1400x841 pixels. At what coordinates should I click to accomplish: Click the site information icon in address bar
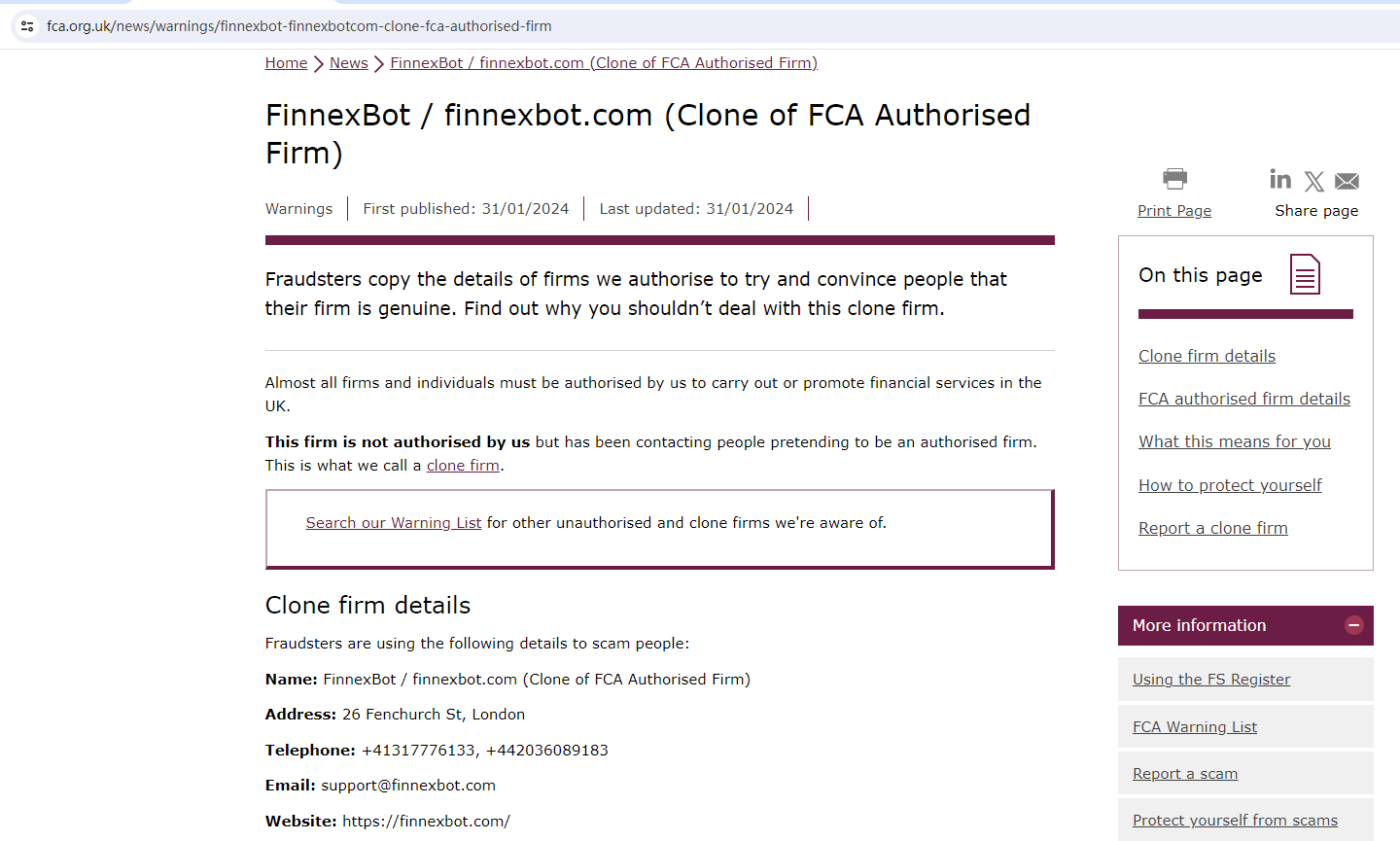[27, 26]
